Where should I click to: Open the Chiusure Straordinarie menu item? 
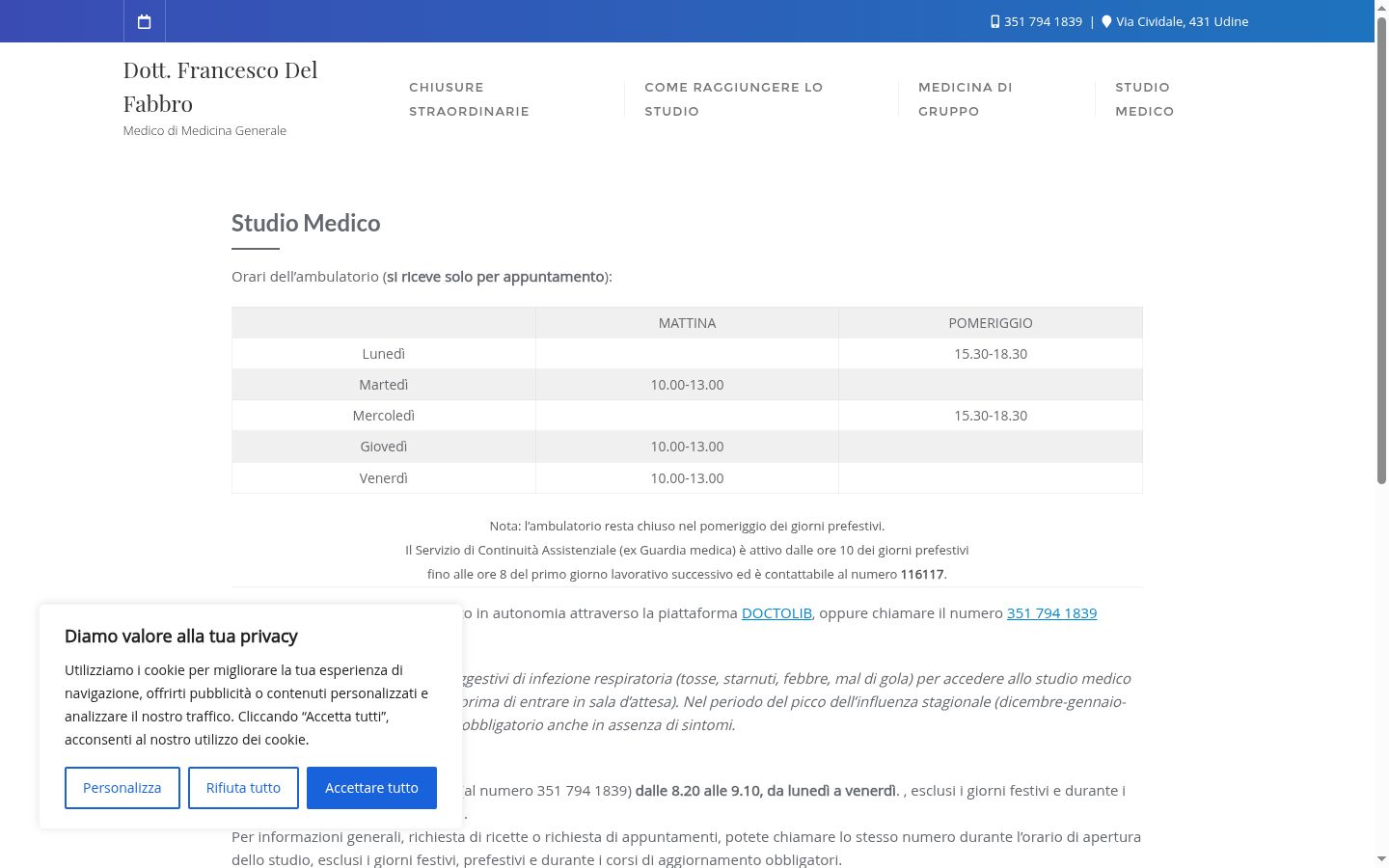tap(469, 99)
